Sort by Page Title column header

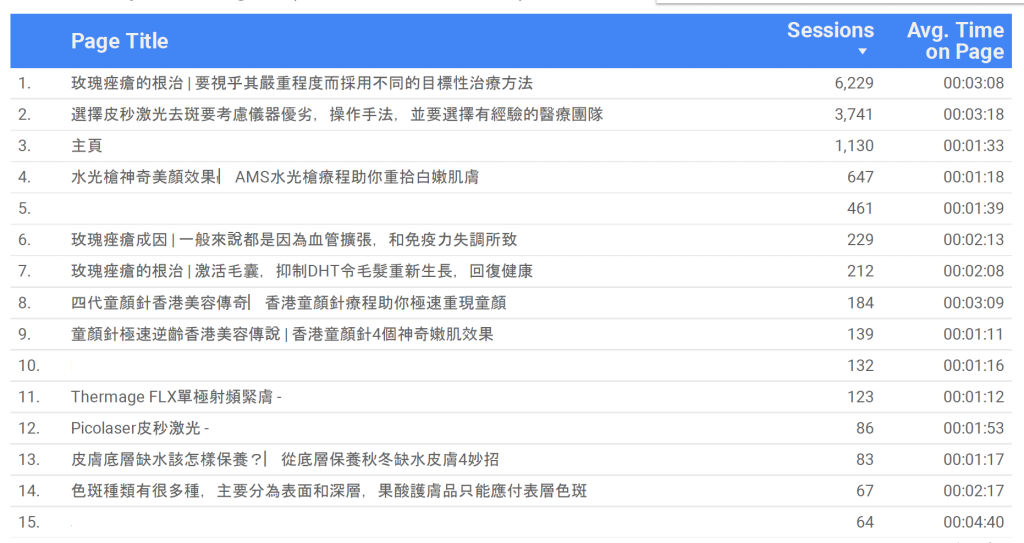click(x=119, y=41)
